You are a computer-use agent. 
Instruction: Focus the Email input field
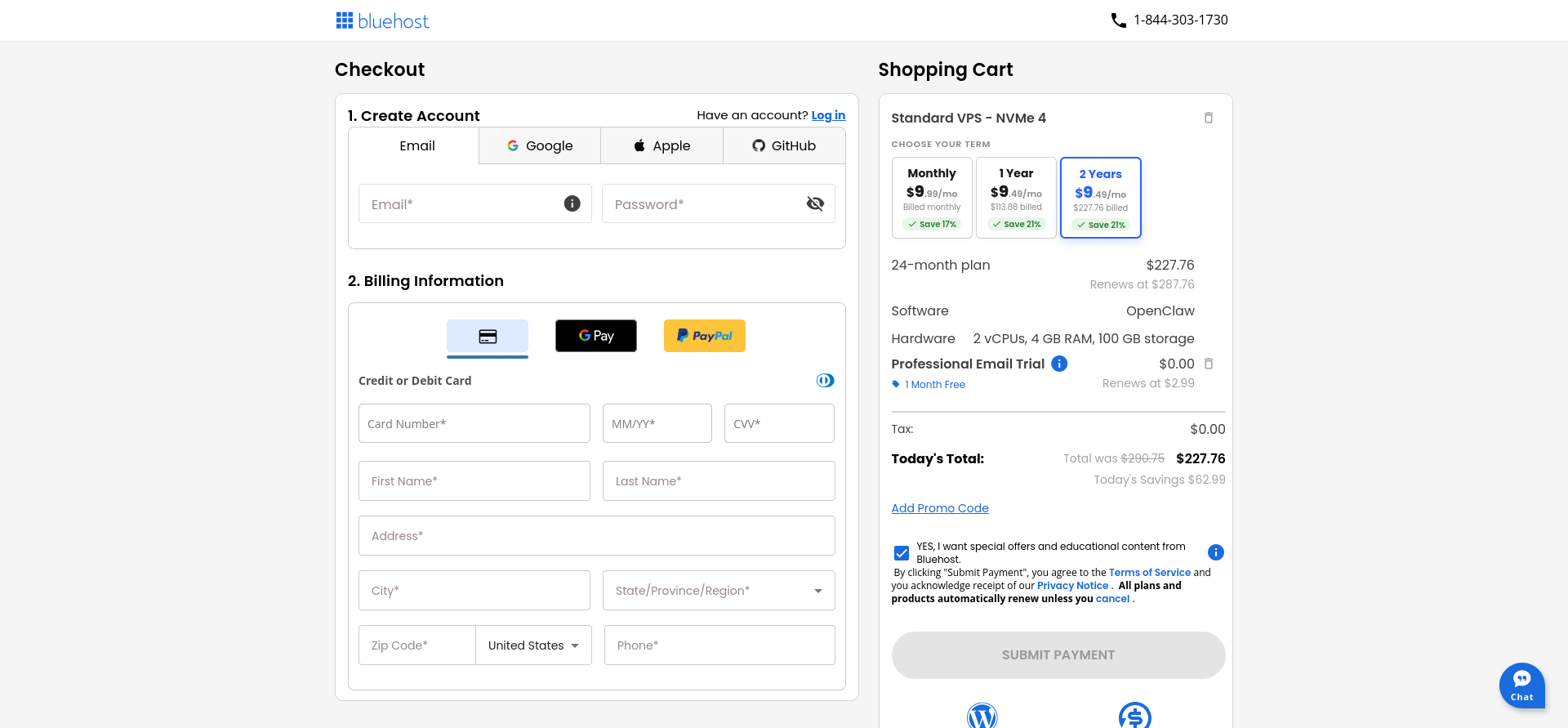coord(474,203)
